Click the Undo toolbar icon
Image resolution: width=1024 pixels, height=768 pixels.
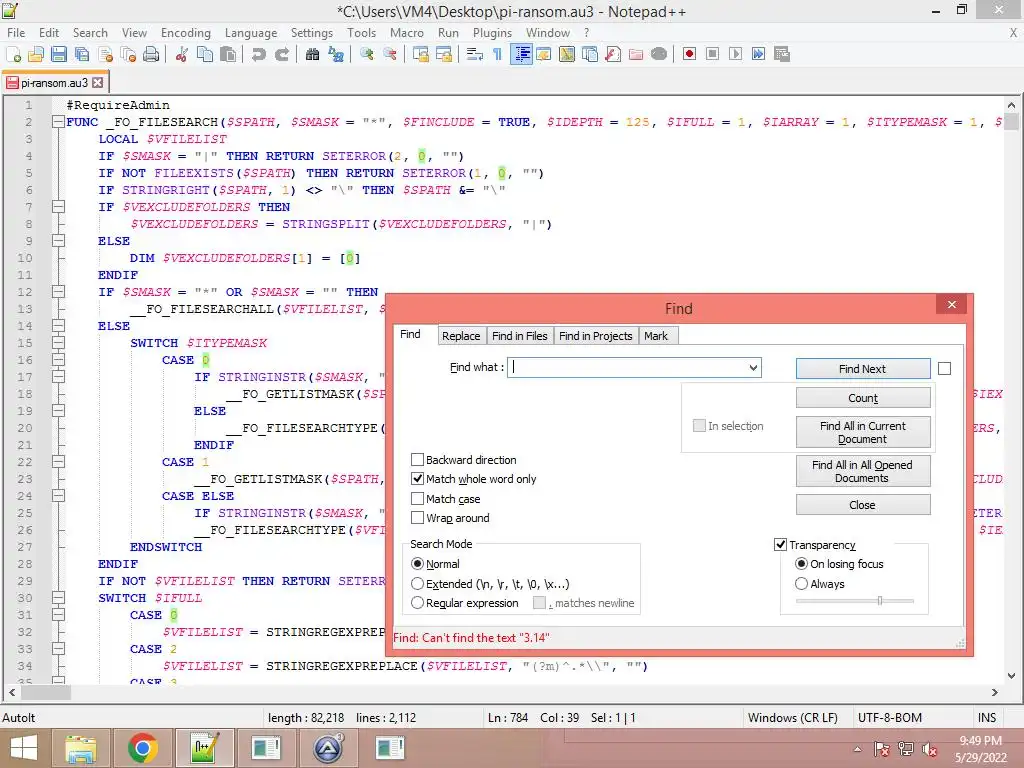[259, 54]
